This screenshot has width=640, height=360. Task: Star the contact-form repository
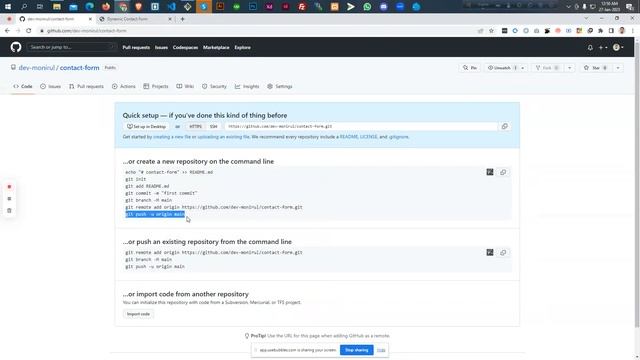click(596, 68)
